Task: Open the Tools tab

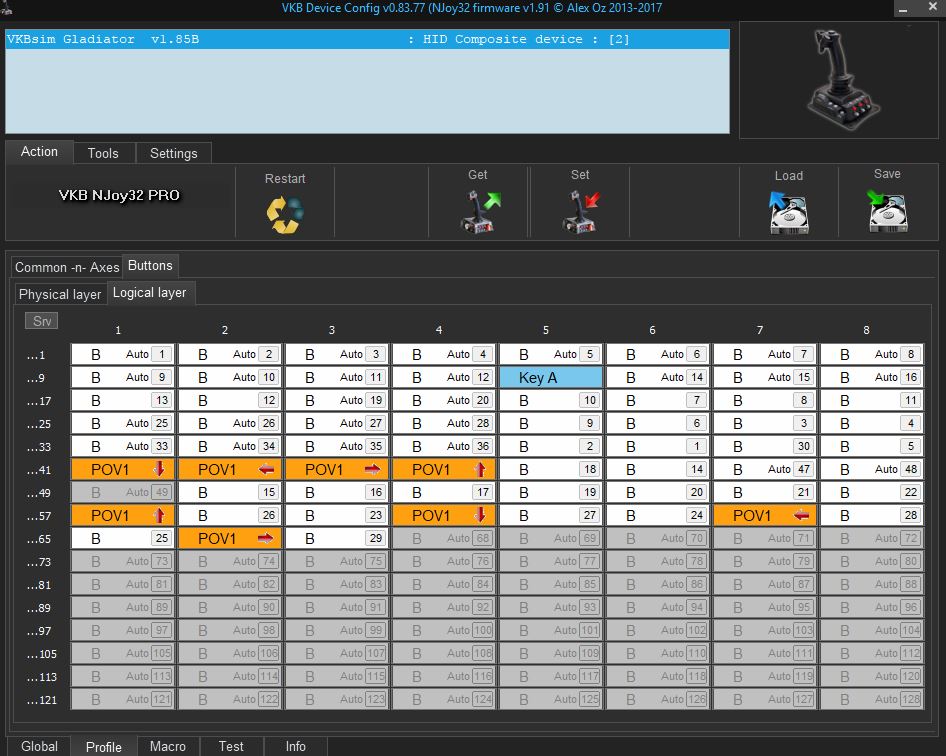Action: click(x=103, y=153)
